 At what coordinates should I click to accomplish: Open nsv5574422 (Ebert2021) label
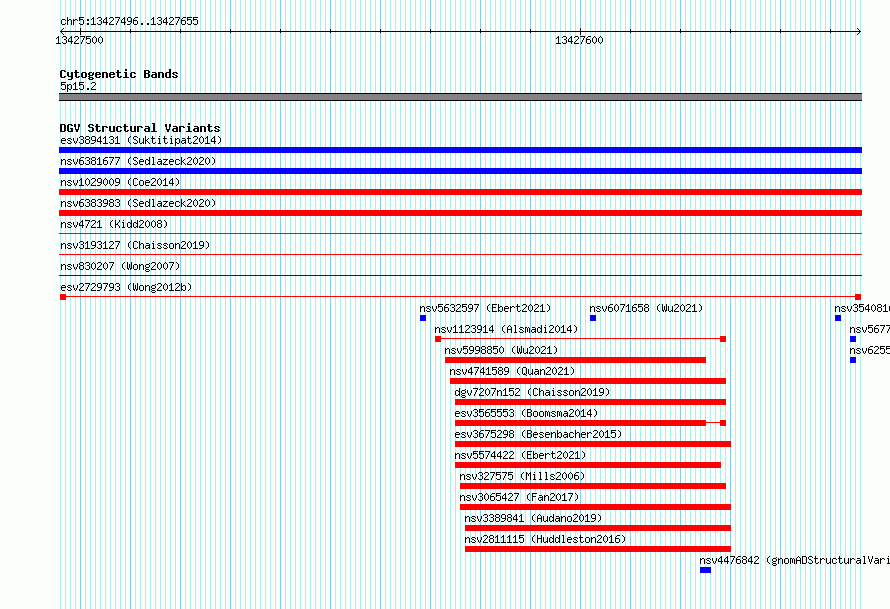tap(520, 455)
